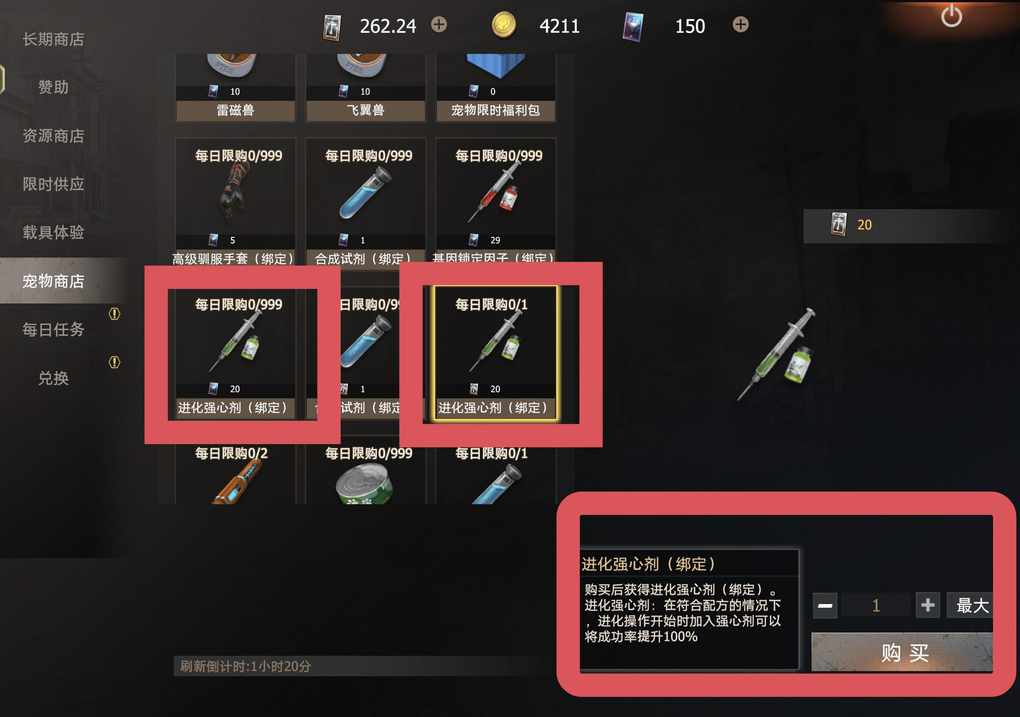Select the 合成试剂（绑定） blue test tube item
Screen dimensions: 1020x717
click(x=365, y=202)
